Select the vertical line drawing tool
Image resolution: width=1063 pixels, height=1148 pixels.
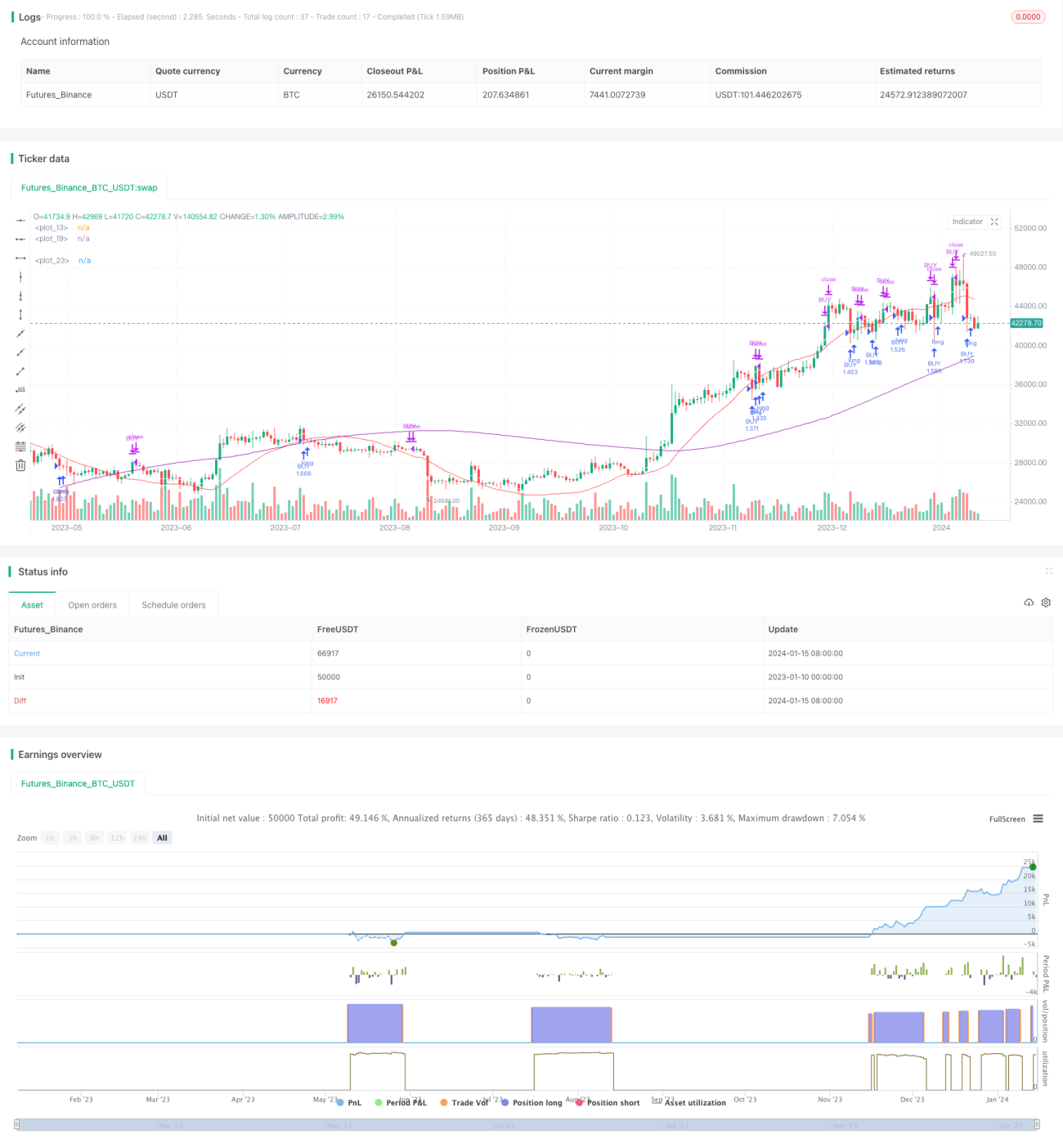(20, 277)
